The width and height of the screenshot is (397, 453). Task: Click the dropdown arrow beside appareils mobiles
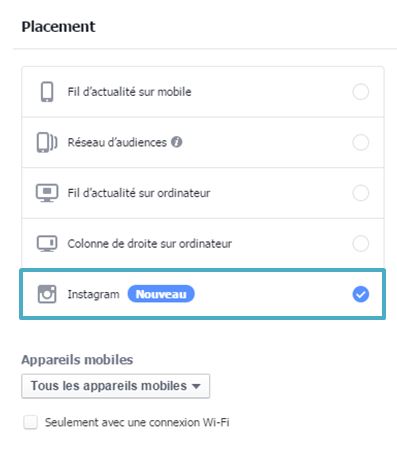(x=196, y=387)
